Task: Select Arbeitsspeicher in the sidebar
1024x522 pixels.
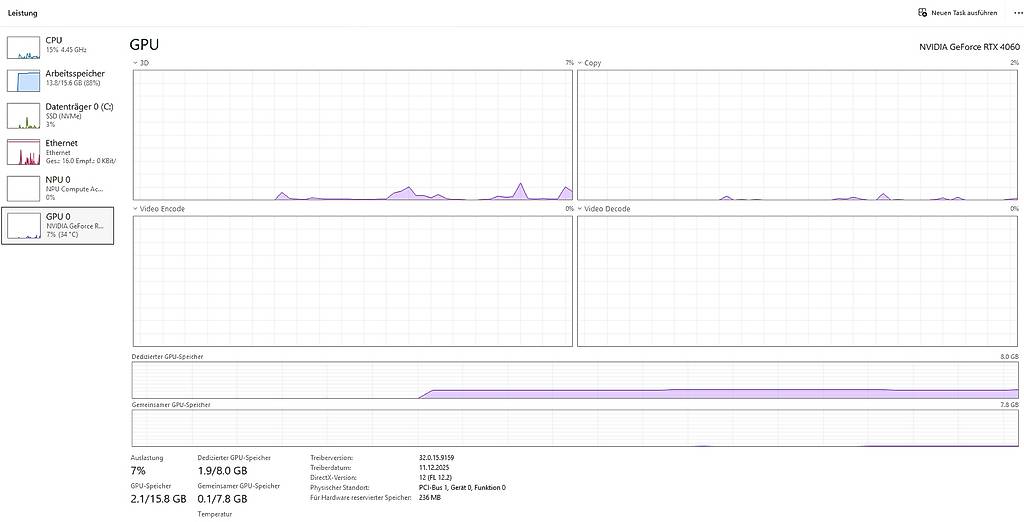Action: pos(57,79)
